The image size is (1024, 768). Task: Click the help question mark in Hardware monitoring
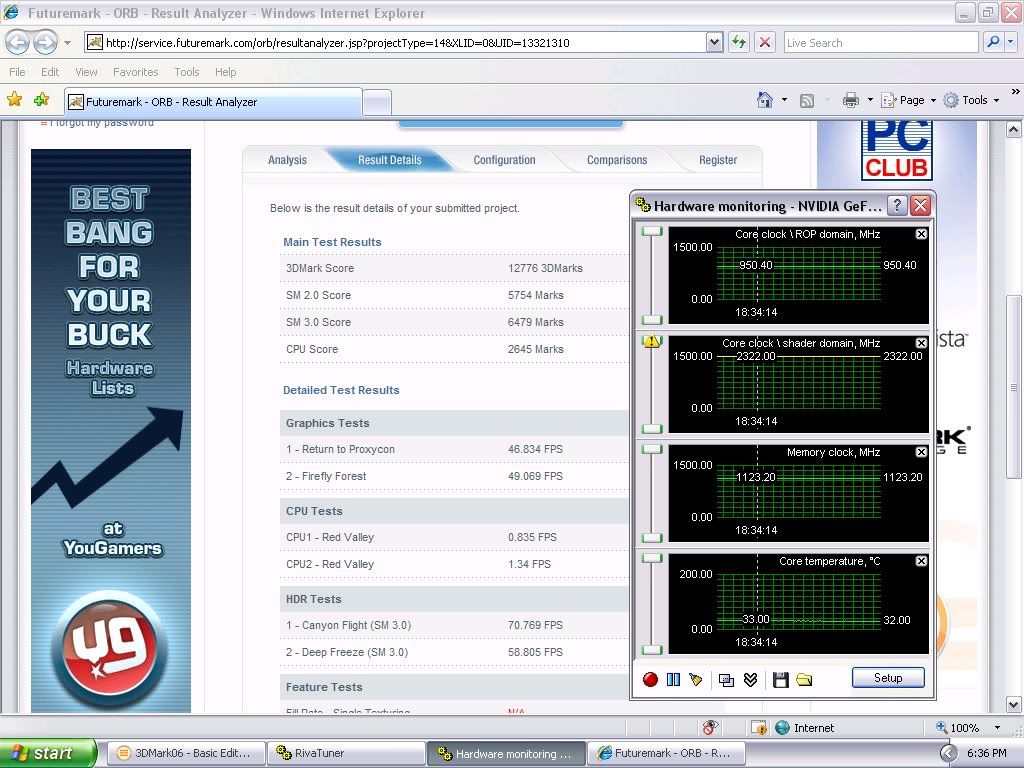click(898, 206)
